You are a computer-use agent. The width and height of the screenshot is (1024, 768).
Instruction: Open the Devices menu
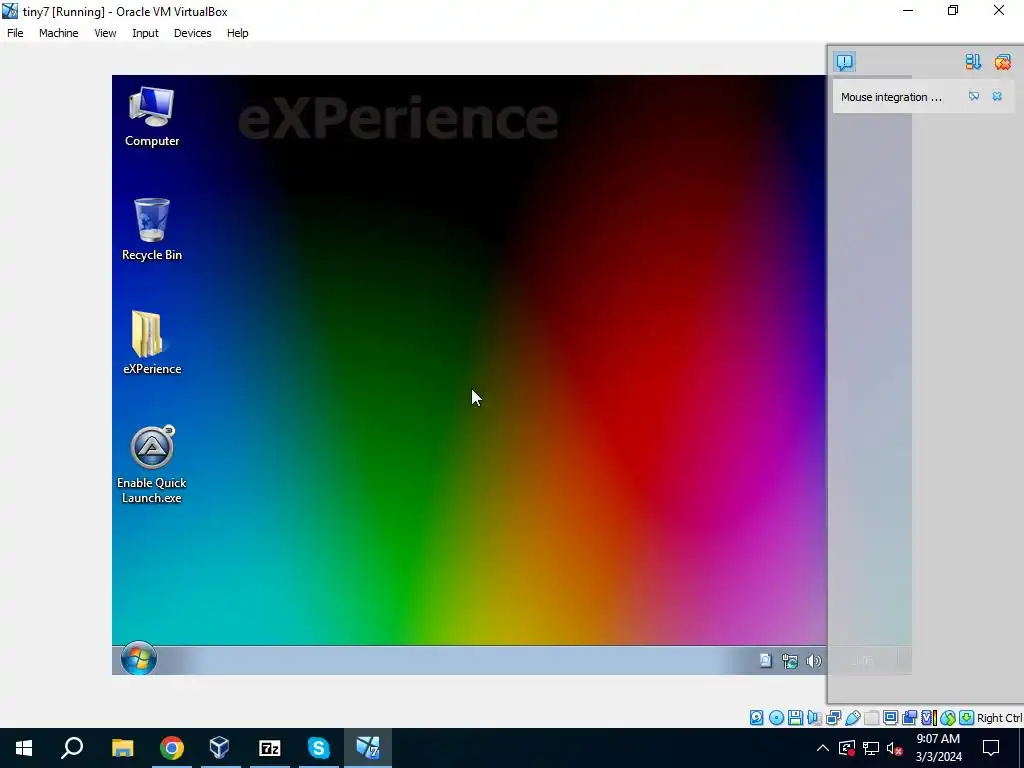click(192, 33)
